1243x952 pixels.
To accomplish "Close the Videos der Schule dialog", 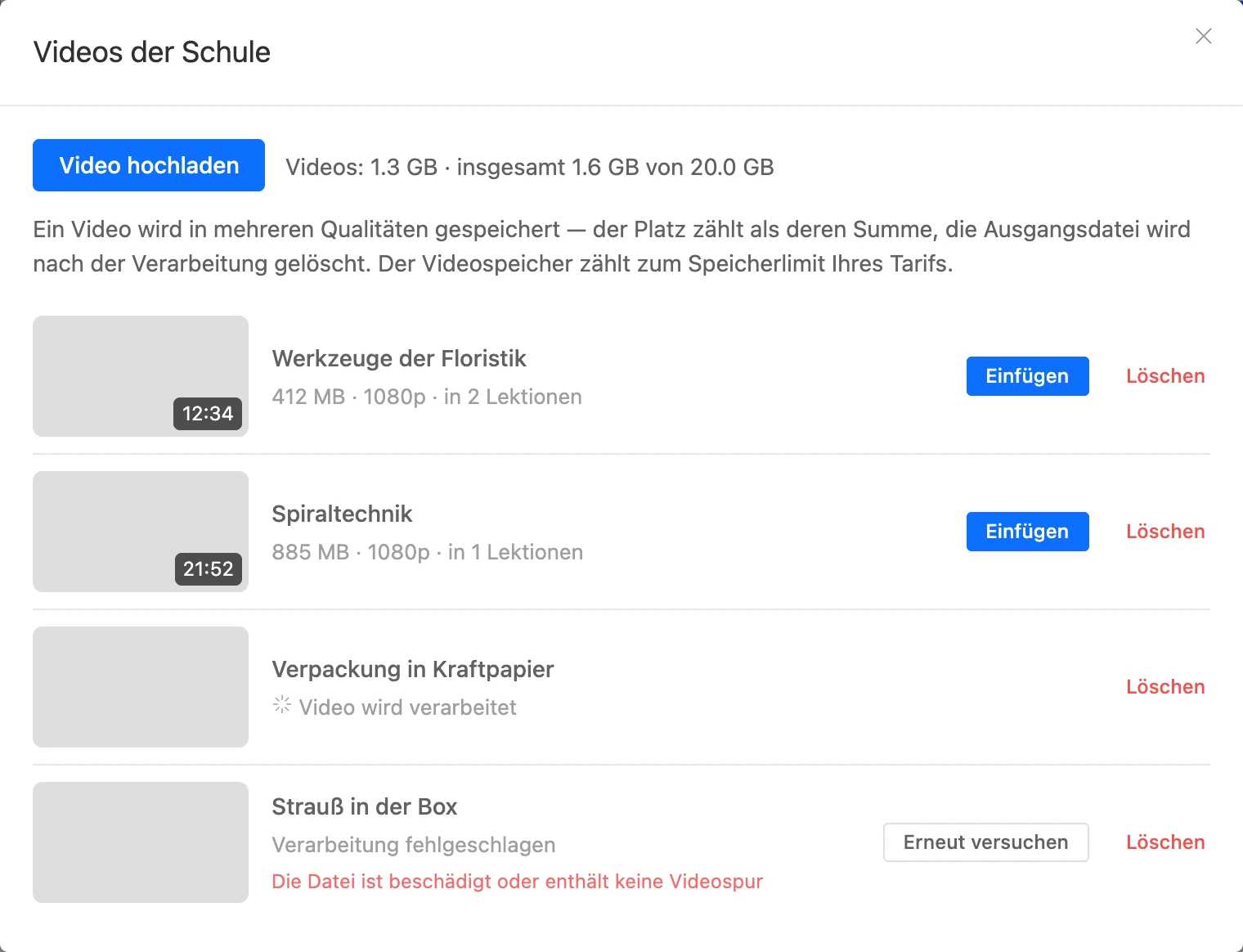I will [1203, 36].
